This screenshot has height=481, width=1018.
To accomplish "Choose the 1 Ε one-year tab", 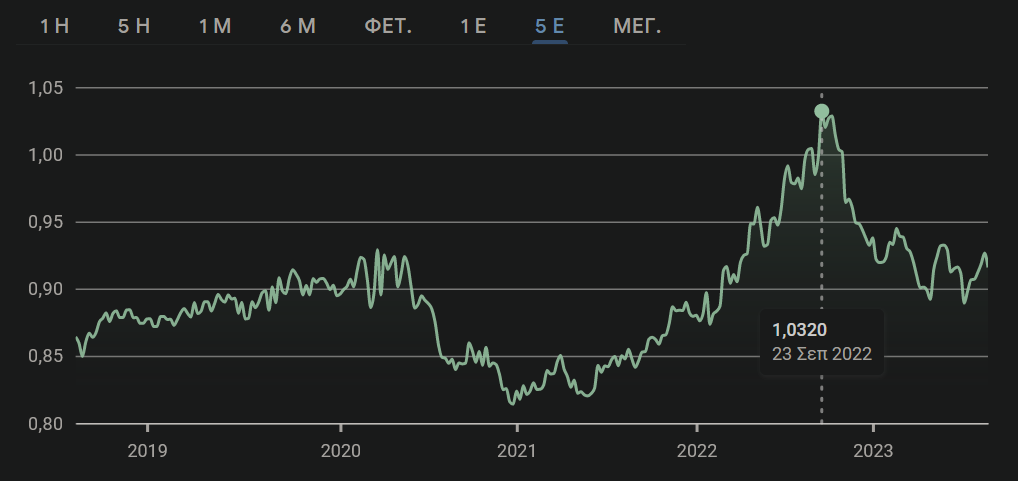I will coord(473,27).
